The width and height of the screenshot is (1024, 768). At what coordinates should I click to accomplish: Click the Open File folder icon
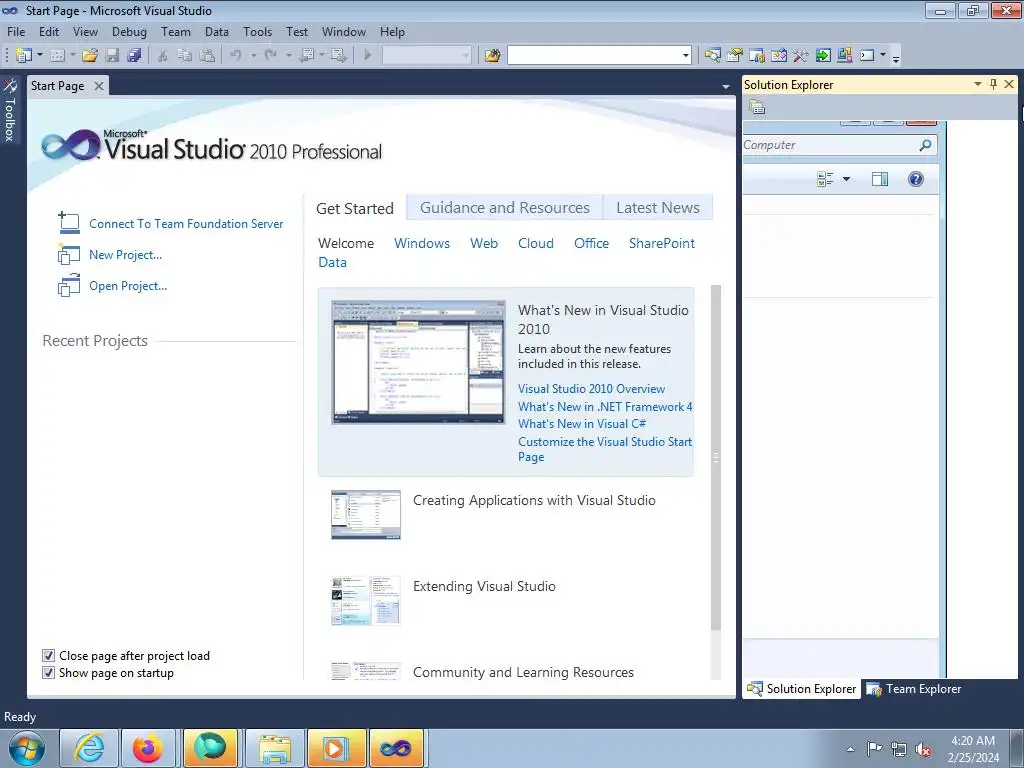click(x=90, y=56)
